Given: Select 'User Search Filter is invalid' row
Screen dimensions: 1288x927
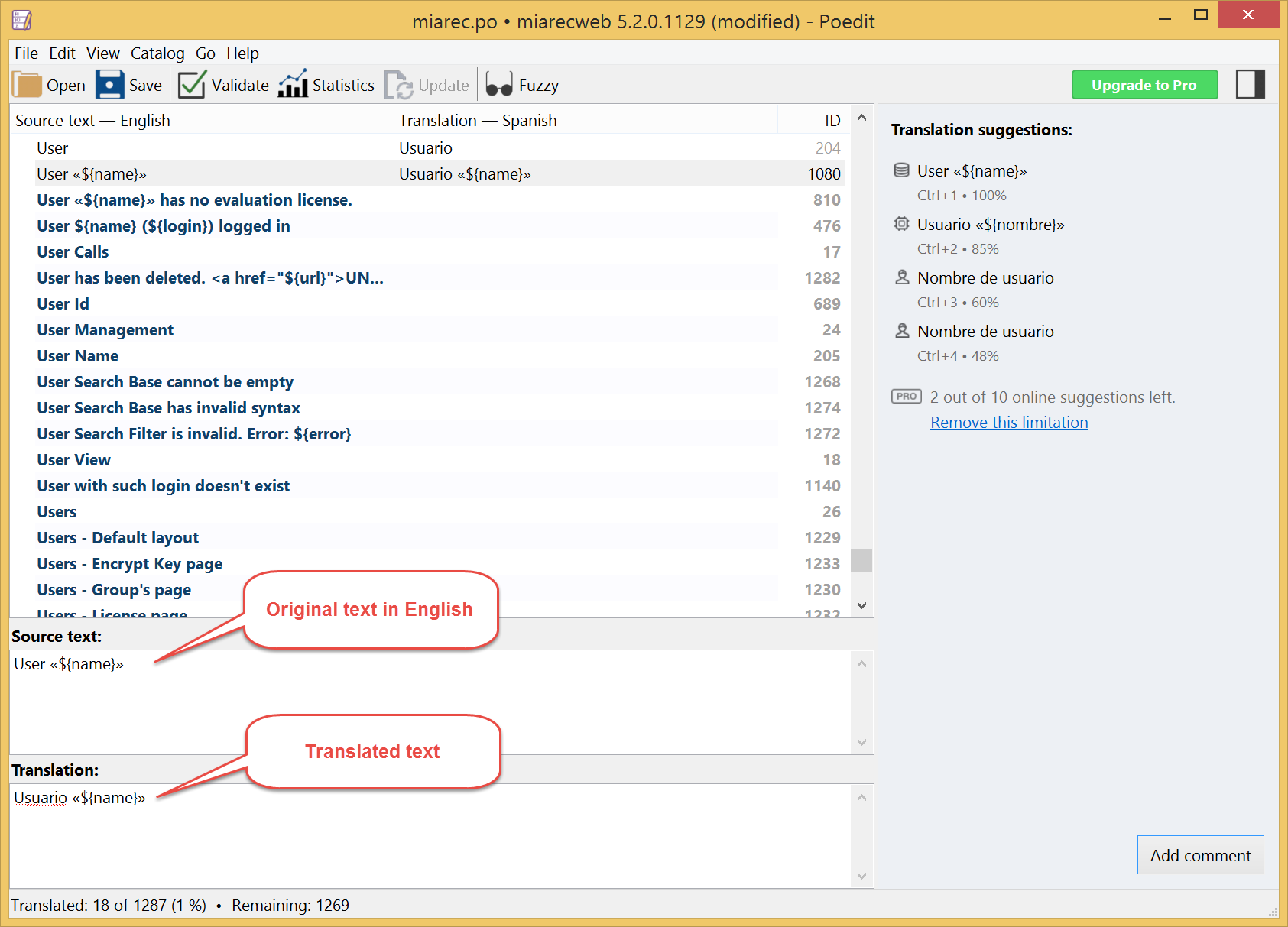Looking at the screenshot, I should click(x=428, y=433).
